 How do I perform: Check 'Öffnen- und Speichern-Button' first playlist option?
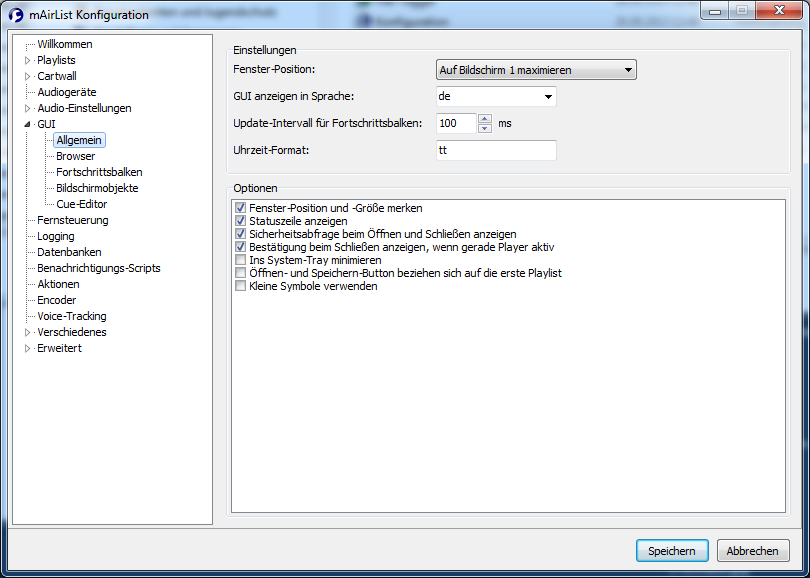point(240,273)
